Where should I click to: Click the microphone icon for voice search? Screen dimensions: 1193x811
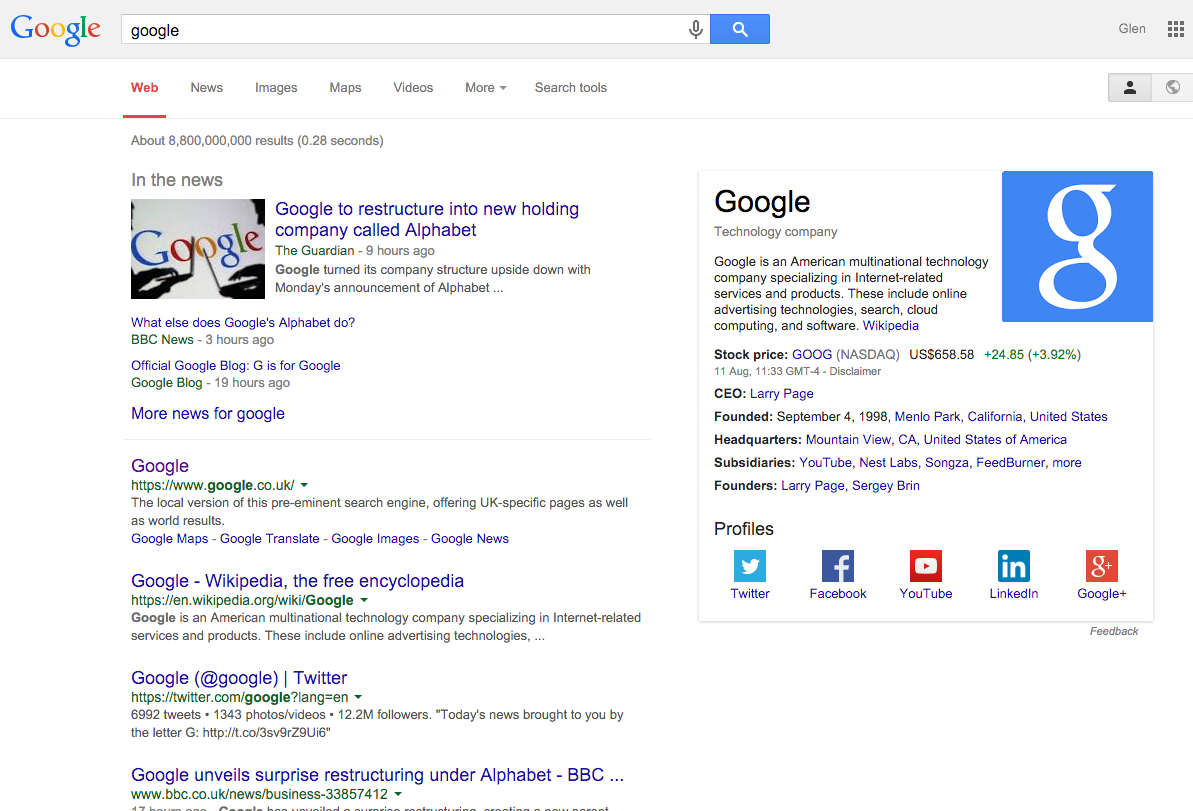click(695, 29)
